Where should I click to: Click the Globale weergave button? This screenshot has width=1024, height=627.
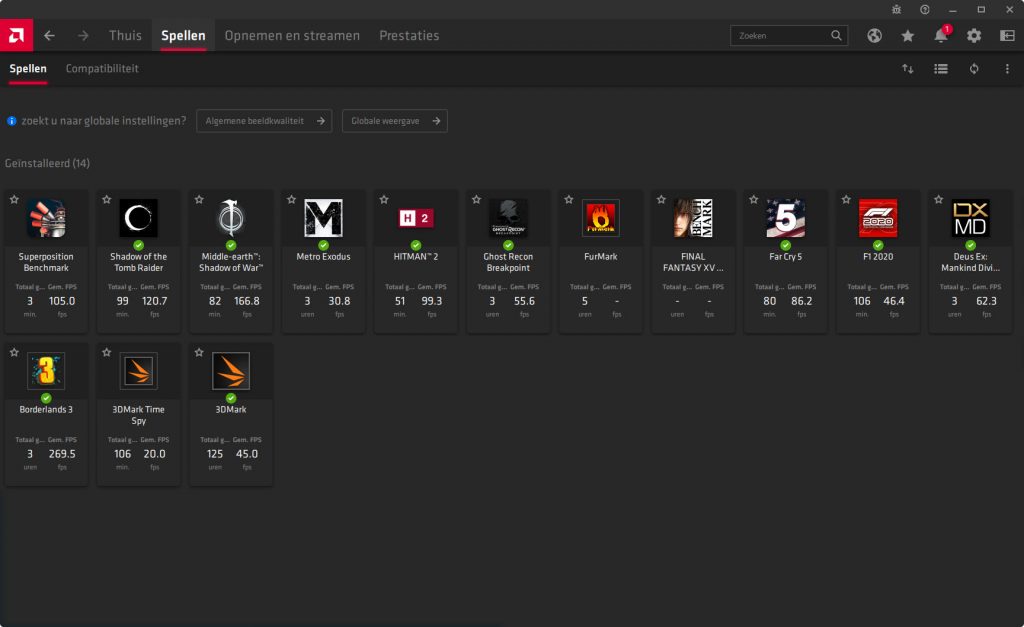394,121
